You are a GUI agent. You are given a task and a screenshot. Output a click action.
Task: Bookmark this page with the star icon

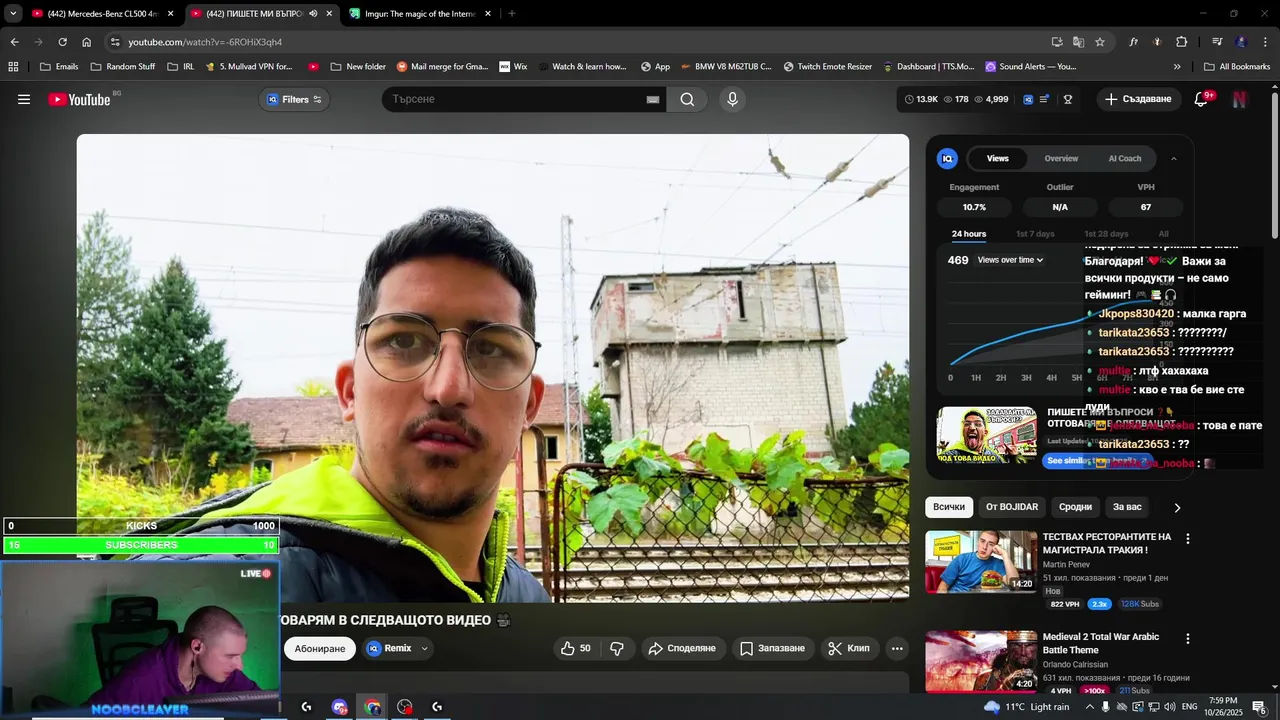[x=1100, y=42]
